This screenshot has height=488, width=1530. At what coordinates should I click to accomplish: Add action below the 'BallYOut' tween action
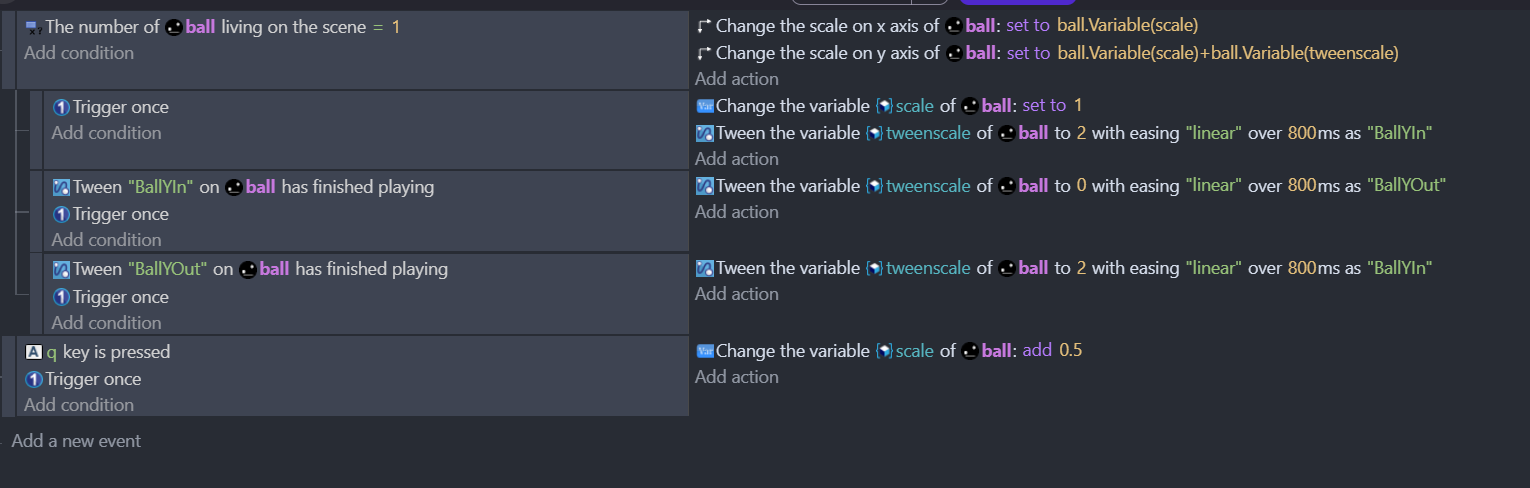tap(737, 212)
